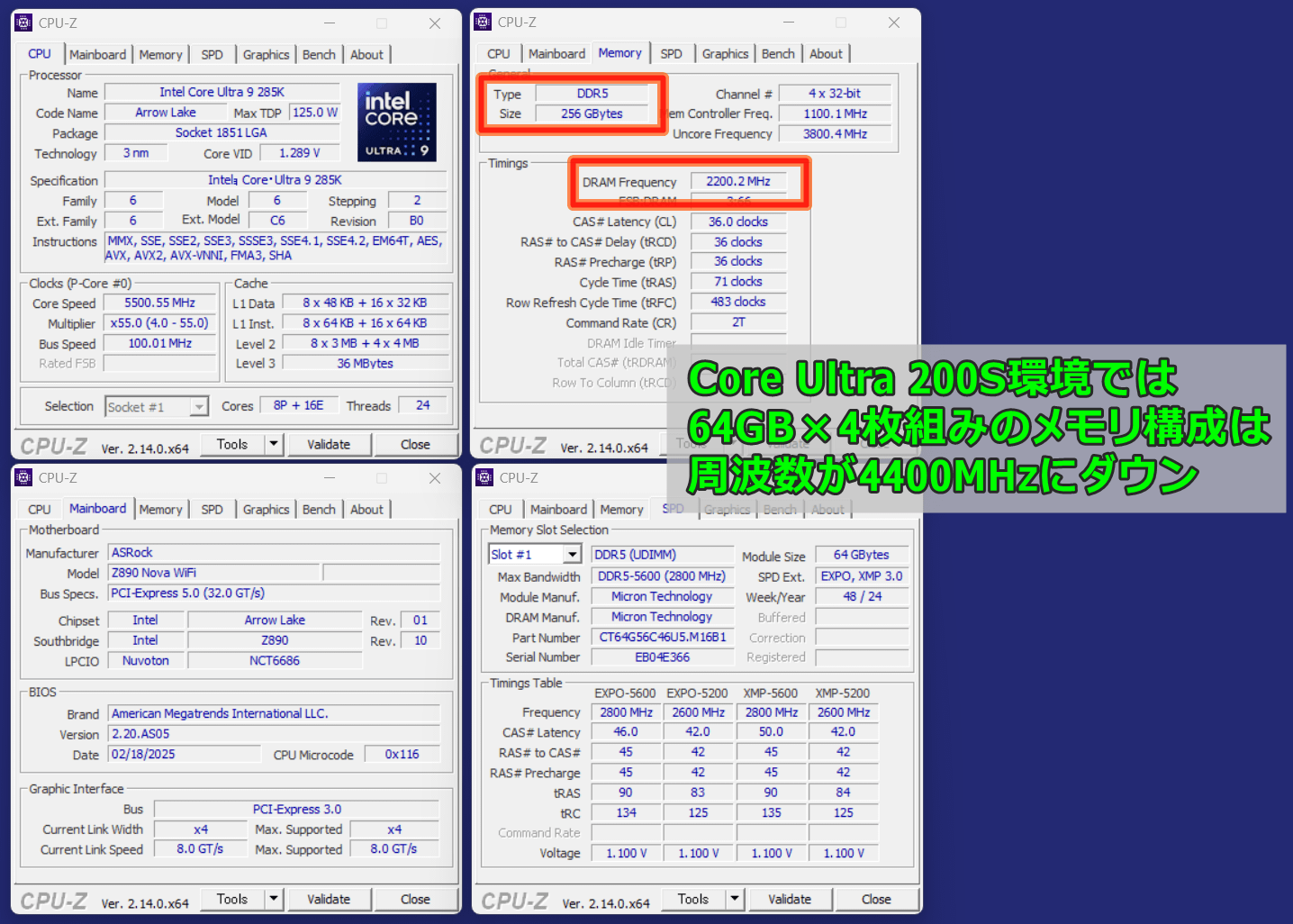
Task: Click the DRAM Frequency value '2200.2 MHz'
Action: coord(738,182)
